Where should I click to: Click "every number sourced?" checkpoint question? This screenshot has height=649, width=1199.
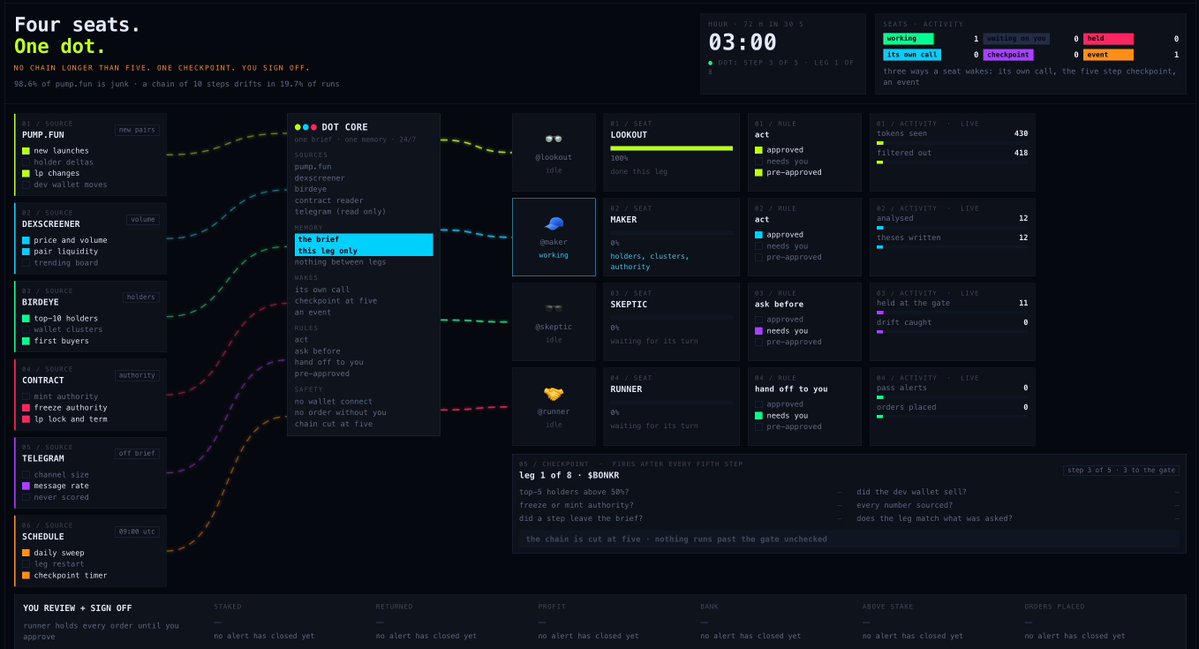905,505
